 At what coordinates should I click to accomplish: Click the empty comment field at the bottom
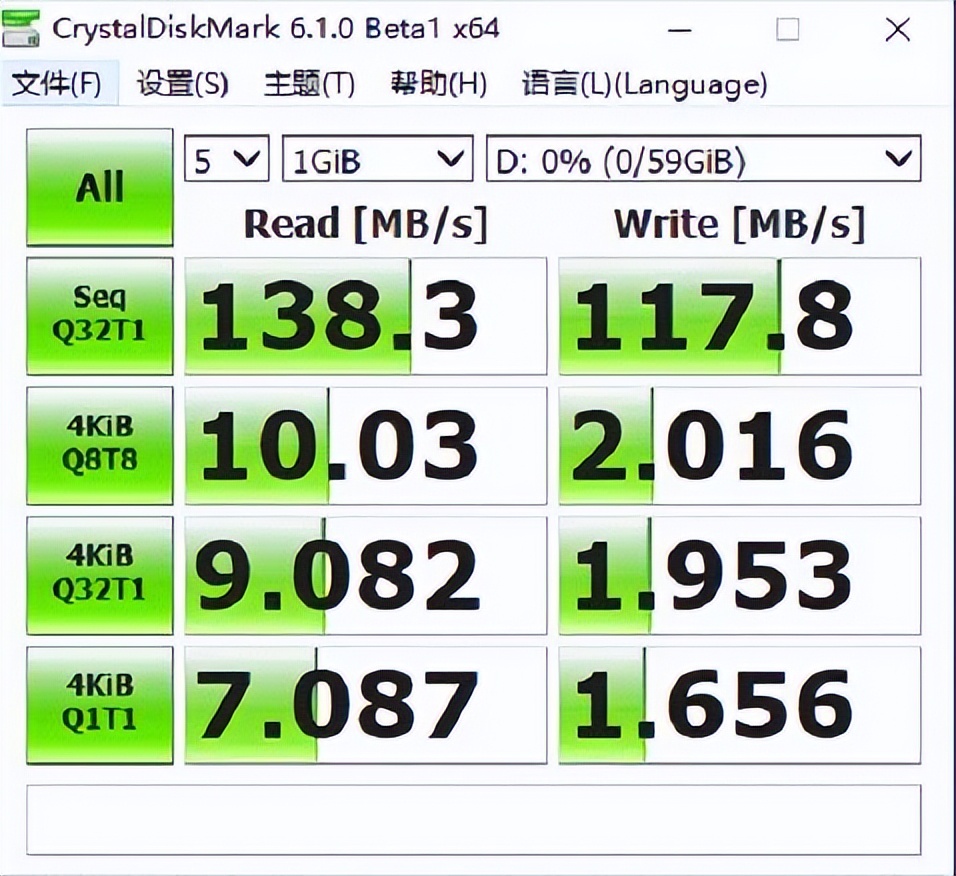[474, 820]
